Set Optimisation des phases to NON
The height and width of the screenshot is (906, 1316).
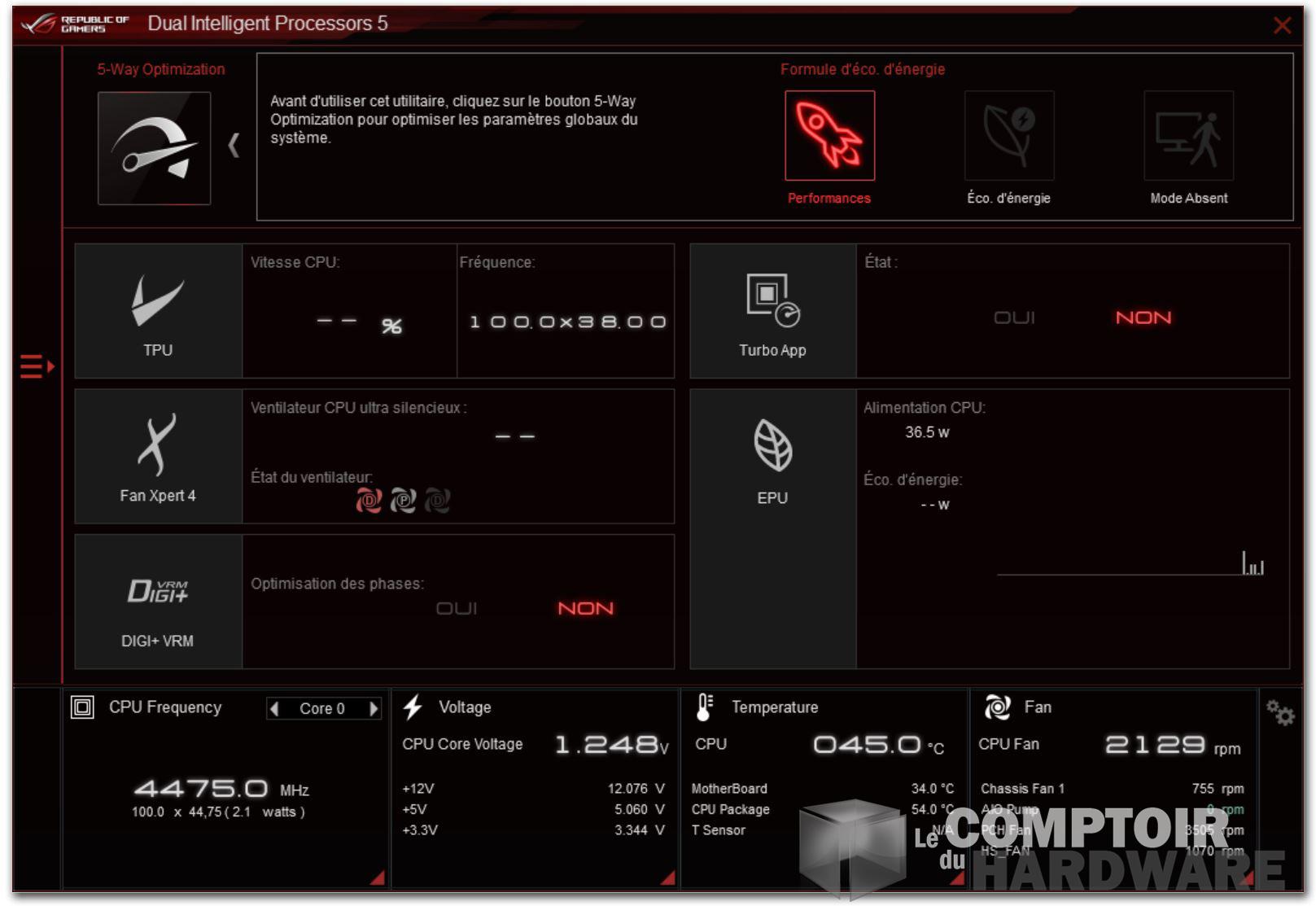(585, 608)
